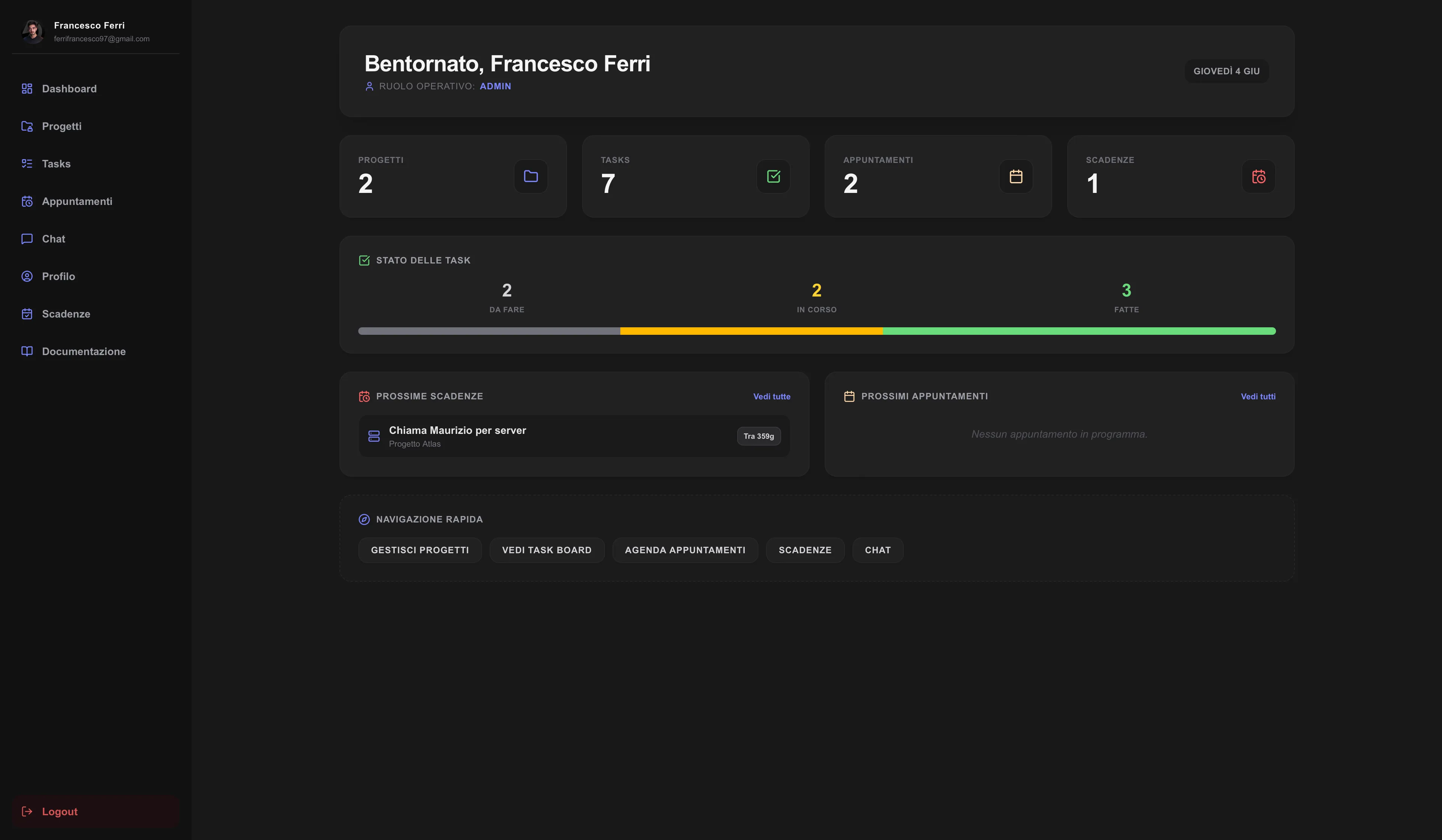Viewport: 1442px width, 840px height.
Task: Click Francesco Ferri's avatar photo
Action: pyautogui.click(x=33, y=32)
